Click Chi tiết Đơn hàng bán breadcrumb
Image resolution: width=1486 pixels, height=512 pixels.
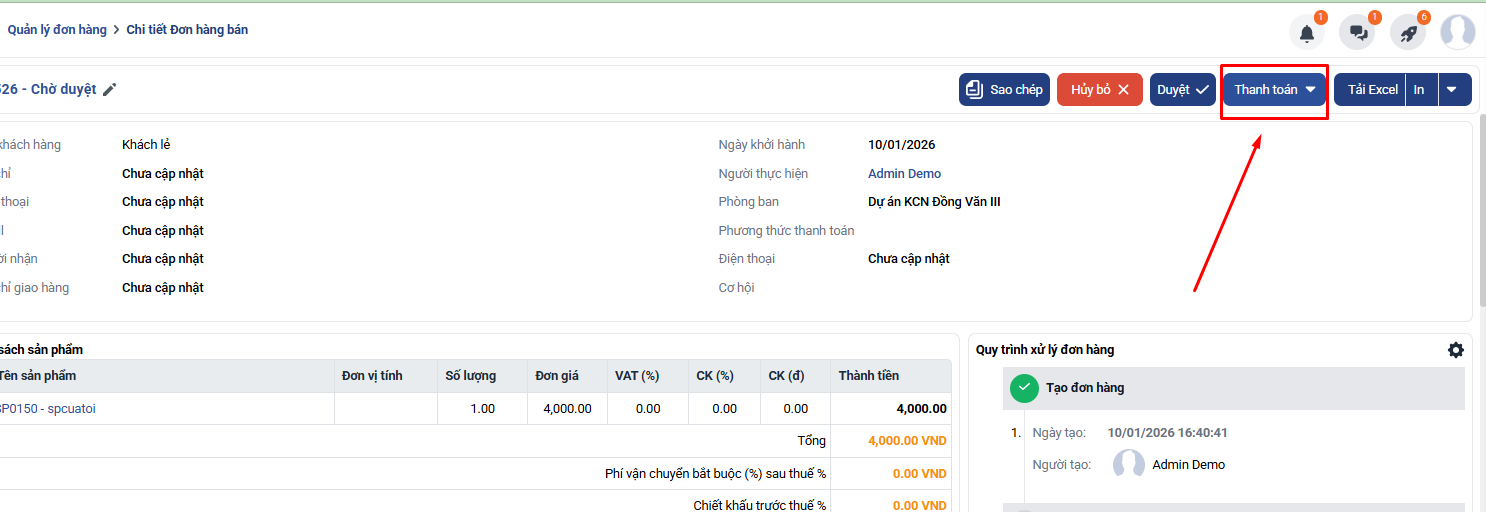pos(187,30)
